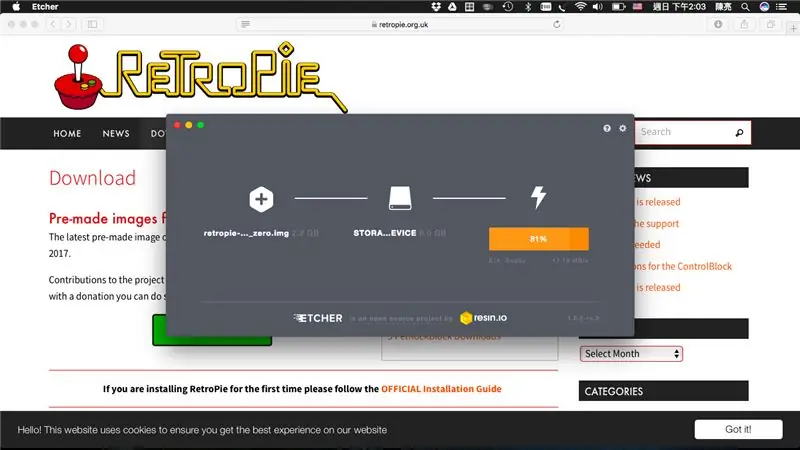Open the 'he support' news link
This screenshot has height=450, width=800.
pos(657,223)
